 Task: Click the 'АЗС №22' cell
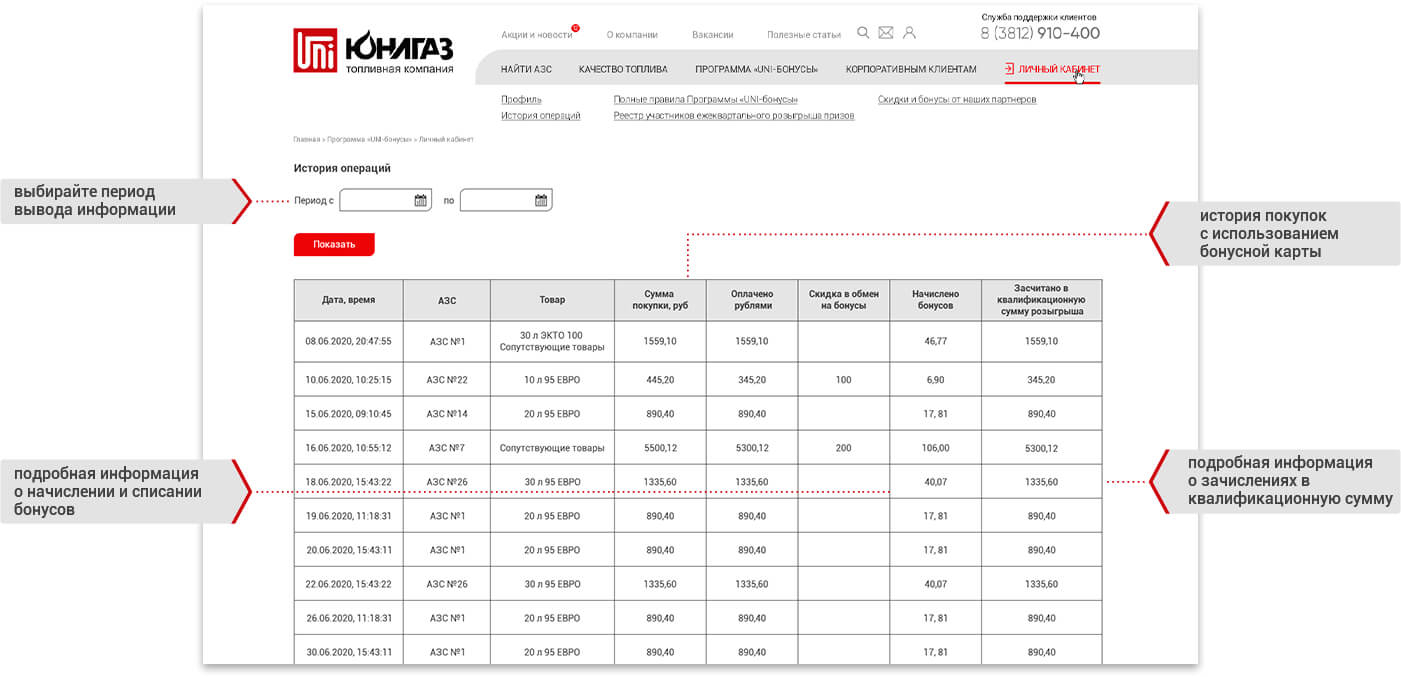point(447,380)
